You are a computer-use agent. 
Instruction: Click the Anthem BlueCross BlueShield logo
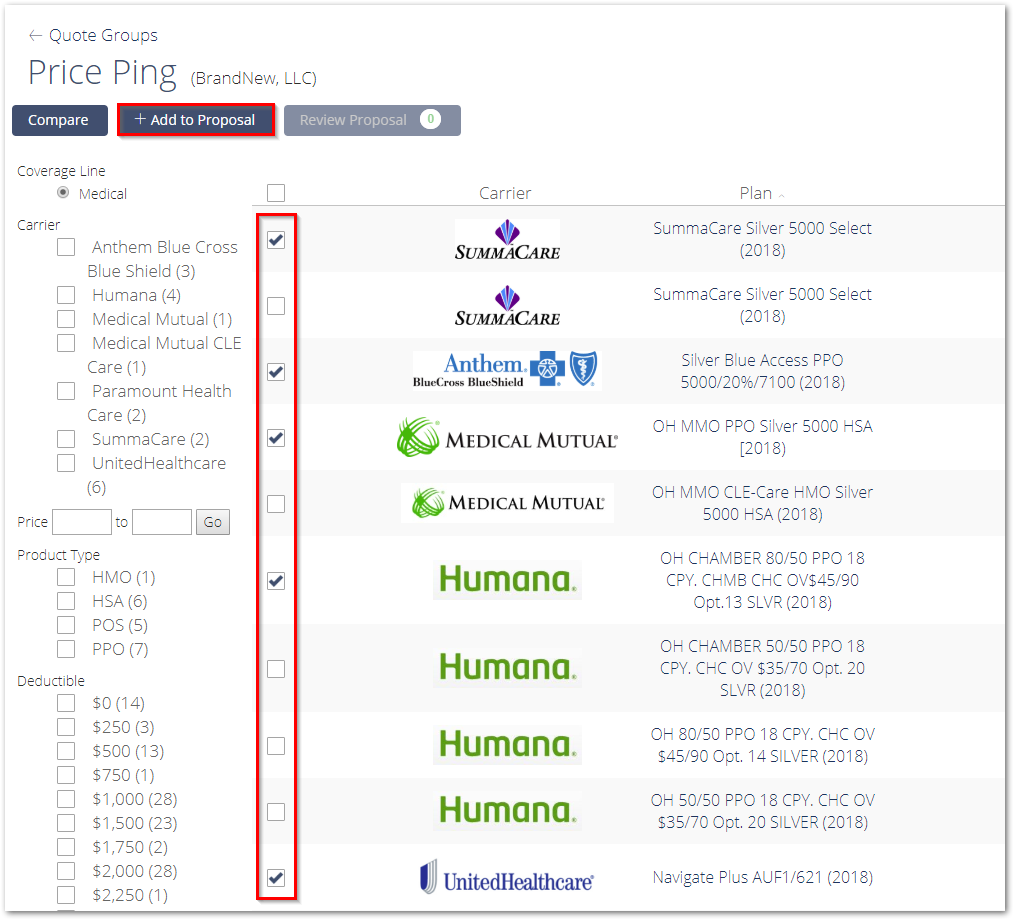coord(507,370)
